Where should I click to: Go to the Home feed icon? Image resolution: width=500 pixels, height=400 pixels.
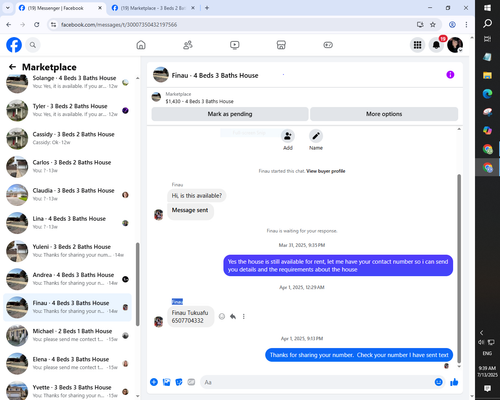tap(141, 45)
